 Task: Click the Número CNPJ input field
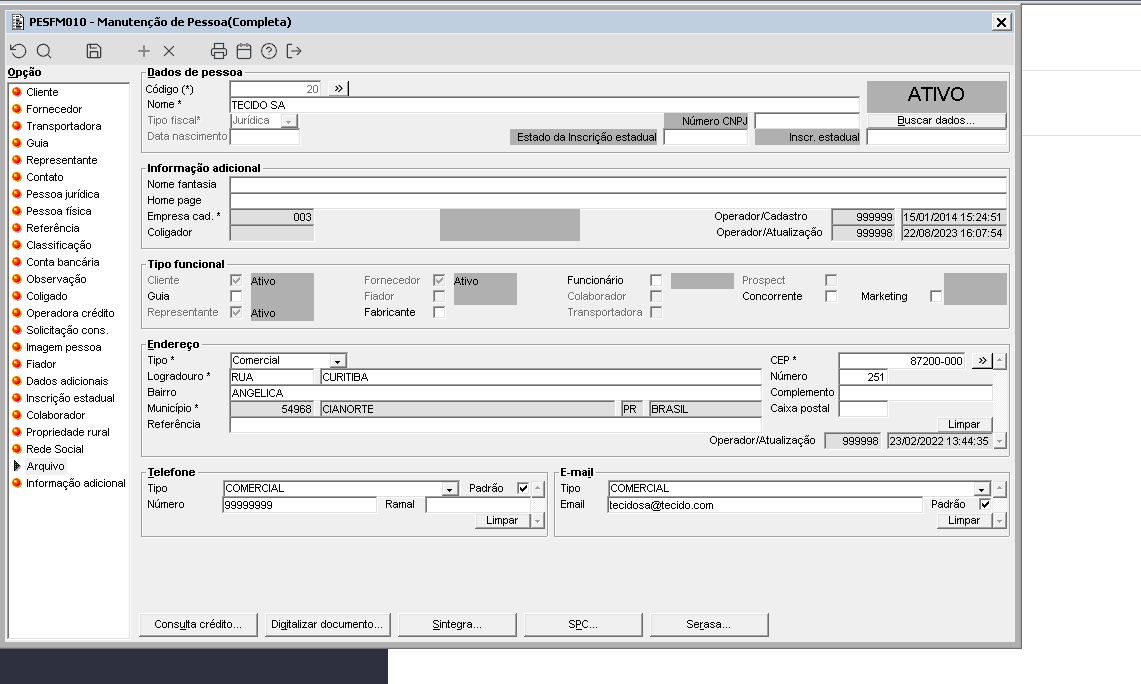[x=807, y=121]
